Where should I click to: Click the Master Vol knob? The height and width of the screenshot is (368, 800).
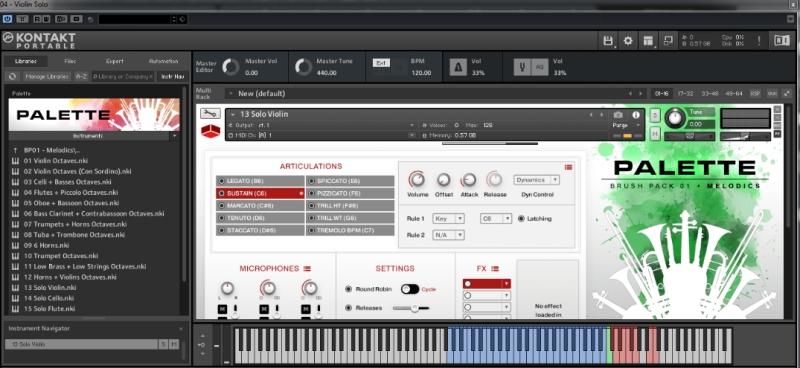231,67
